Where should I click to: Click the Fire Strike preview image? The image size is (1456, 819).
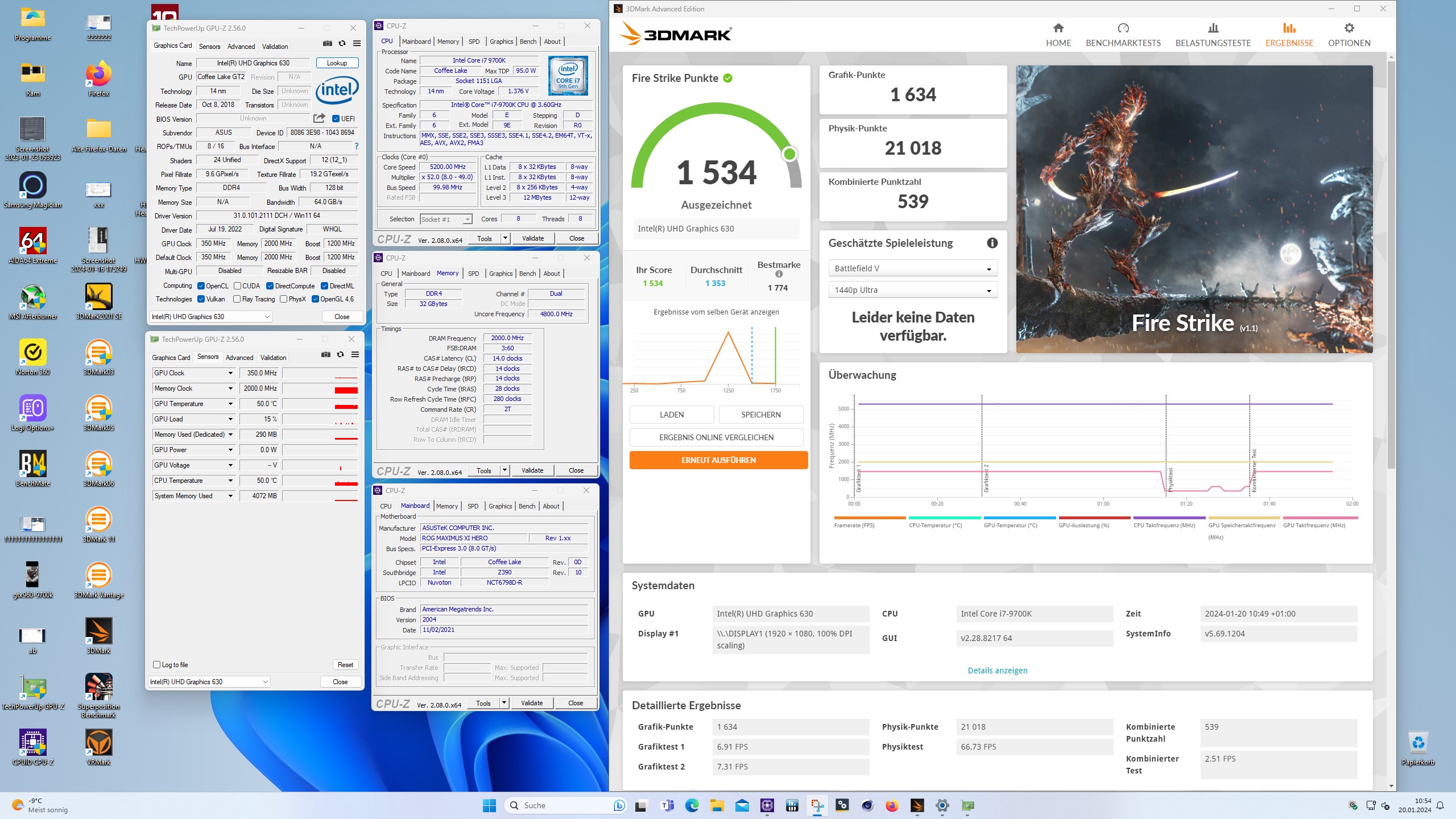click(1194, 209)
